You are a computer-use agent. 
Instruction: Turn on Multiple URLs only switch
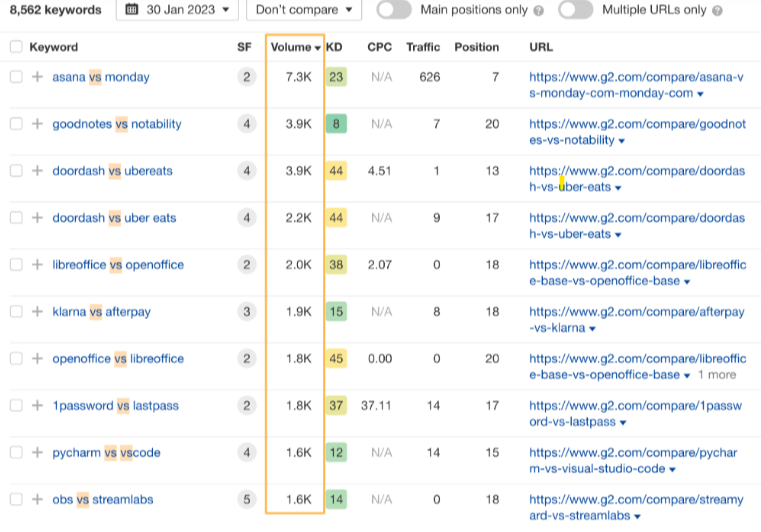click(x=575, y=10)
